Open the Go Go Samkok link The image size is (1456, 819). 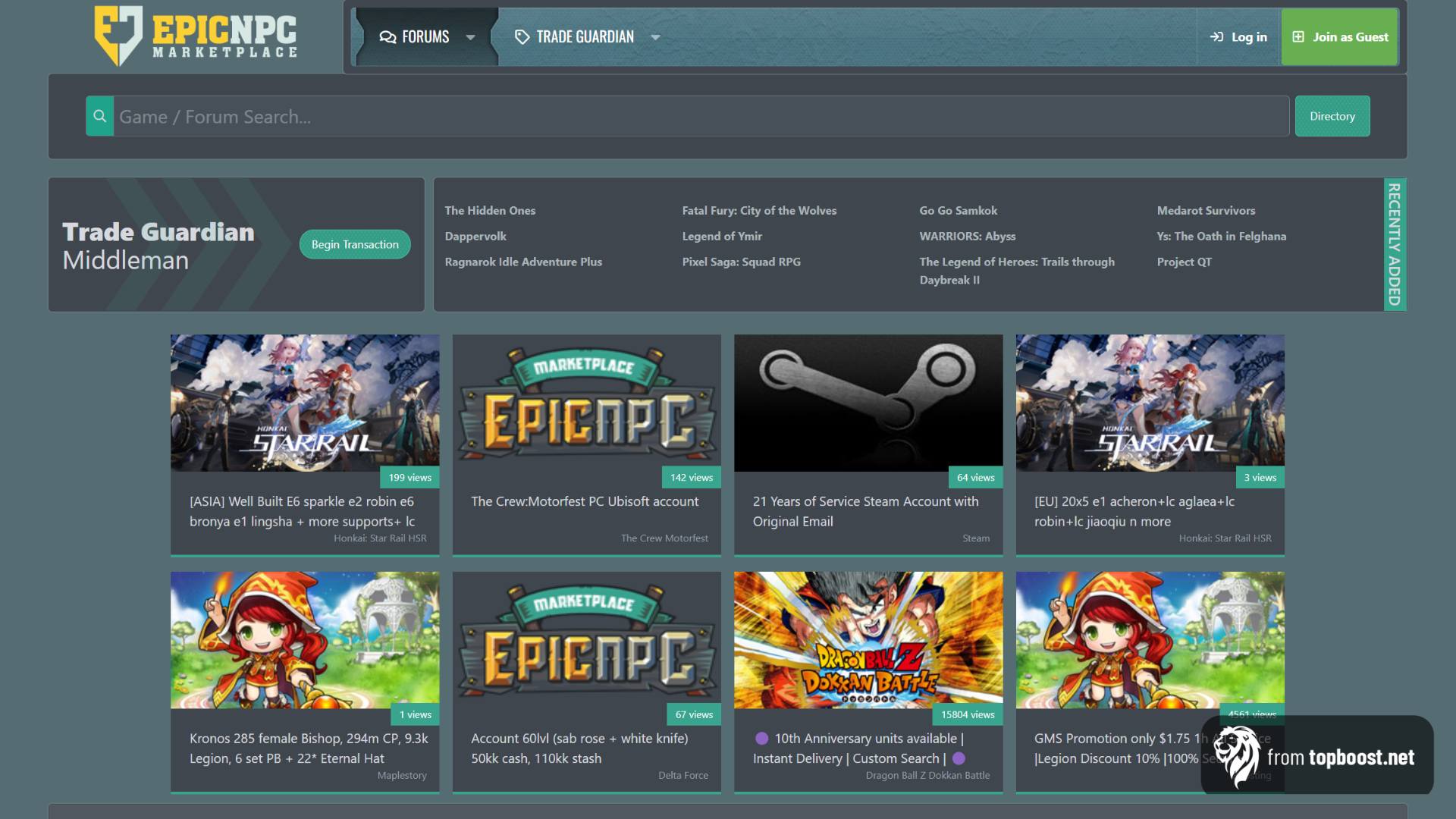[959, 210]
